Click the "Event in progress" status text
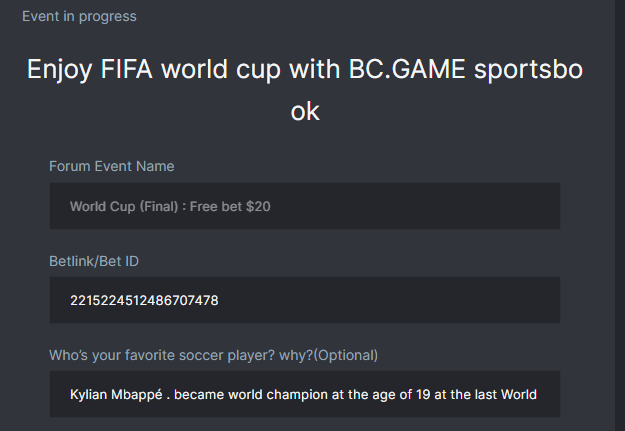625x431 pixels. pos(79,16)
